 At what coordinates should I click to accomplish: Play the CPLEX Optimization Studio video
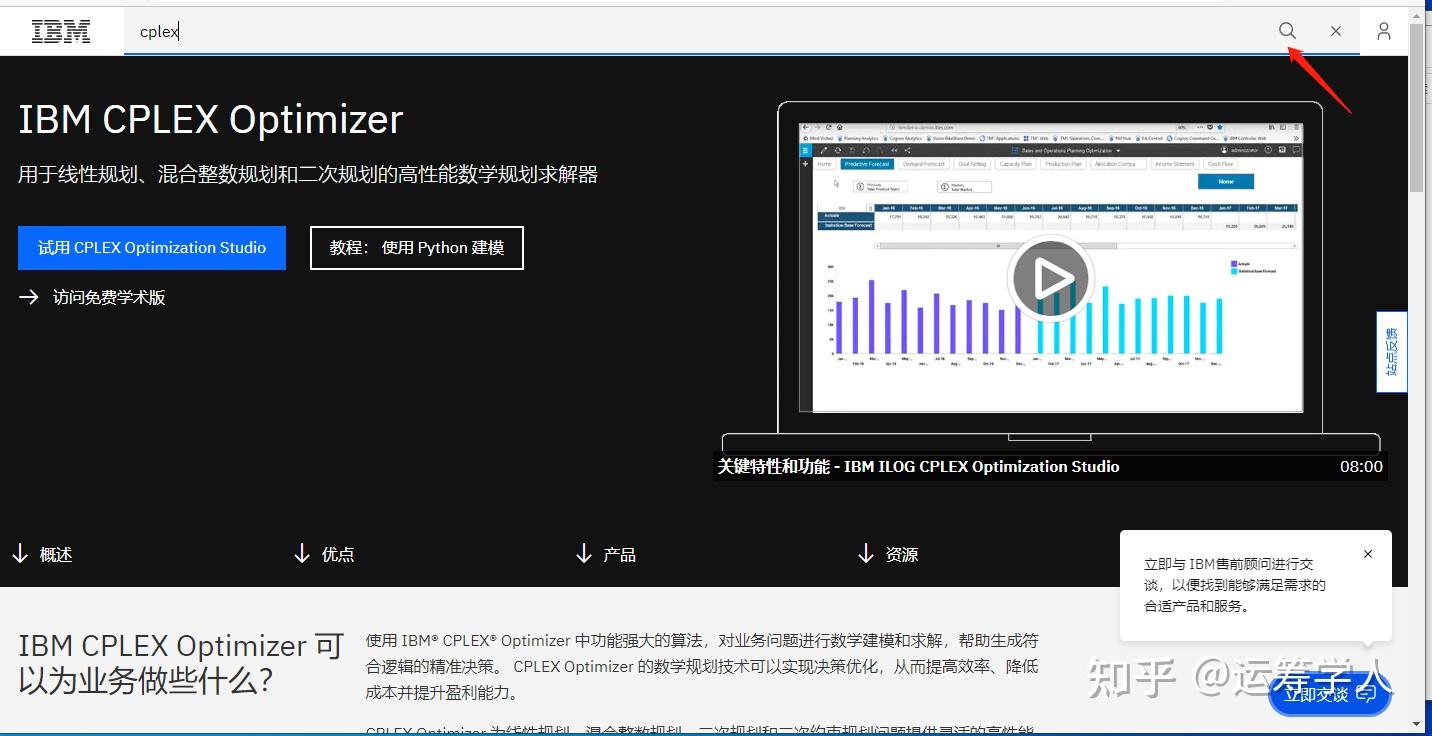click(x=1050, y=279)
